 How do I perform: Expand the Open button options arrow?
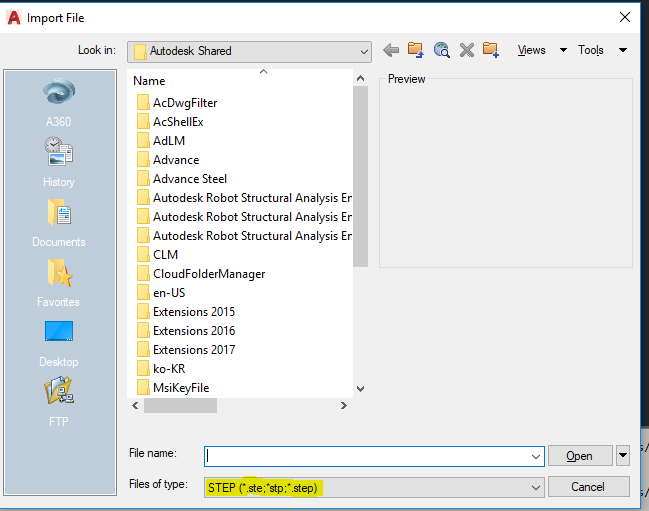pyautogui.click(x=623, y=456)
